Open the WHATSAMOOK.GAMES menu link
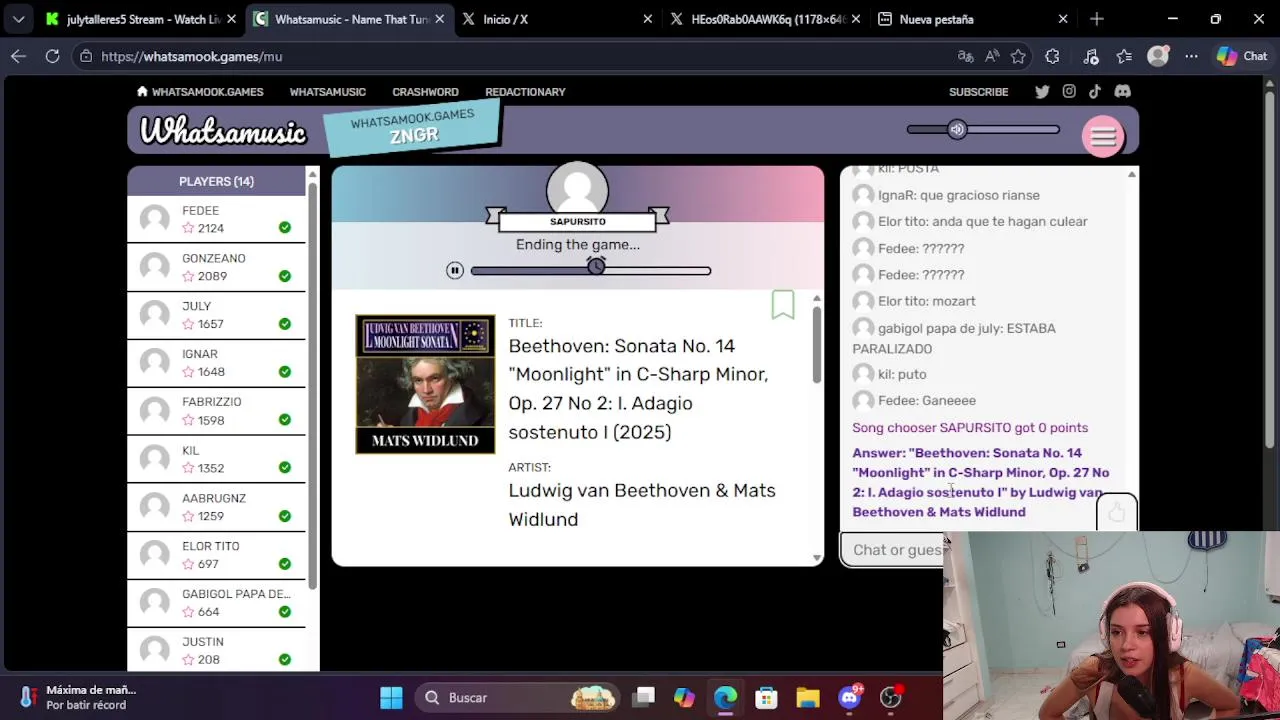This screenshot has height=720, width=1280. 207,92
